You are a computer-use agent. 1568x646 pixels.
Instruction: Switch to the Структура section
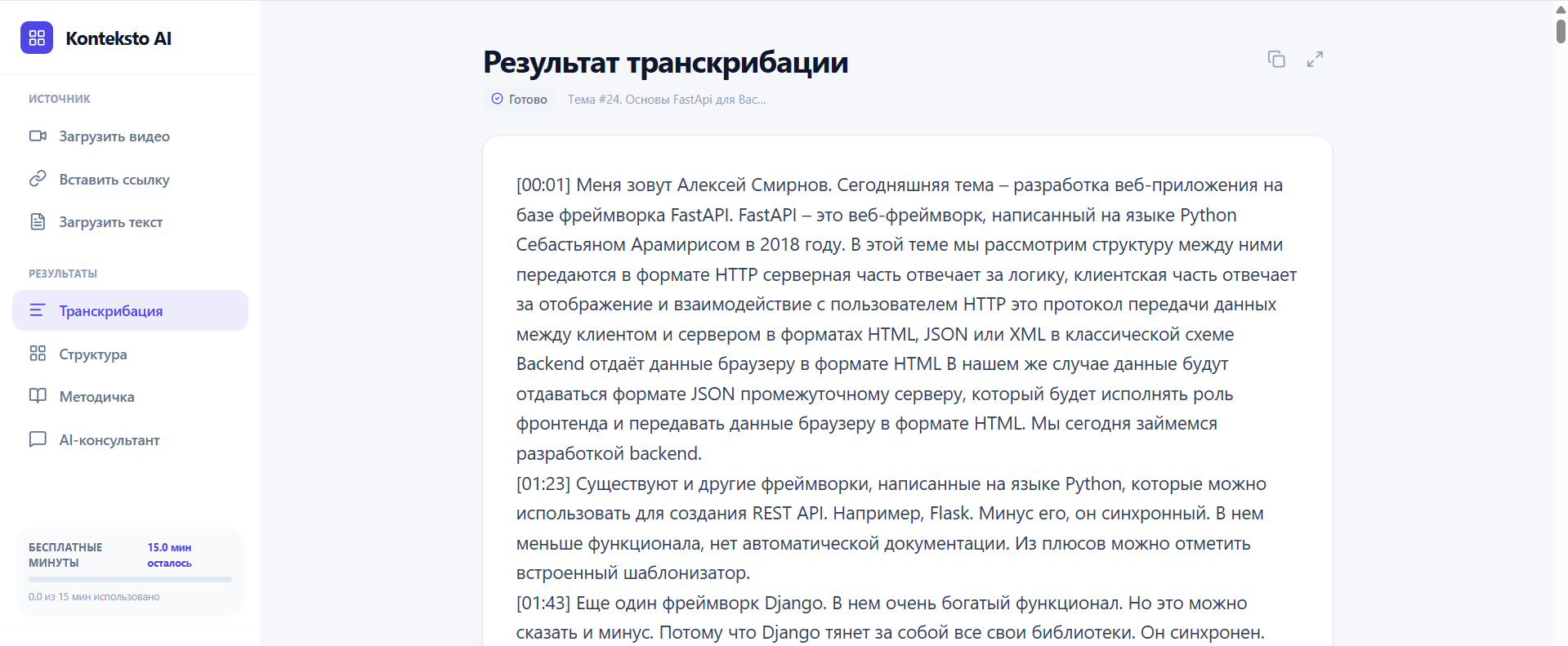pyautogui.click(x=130, y=354)
